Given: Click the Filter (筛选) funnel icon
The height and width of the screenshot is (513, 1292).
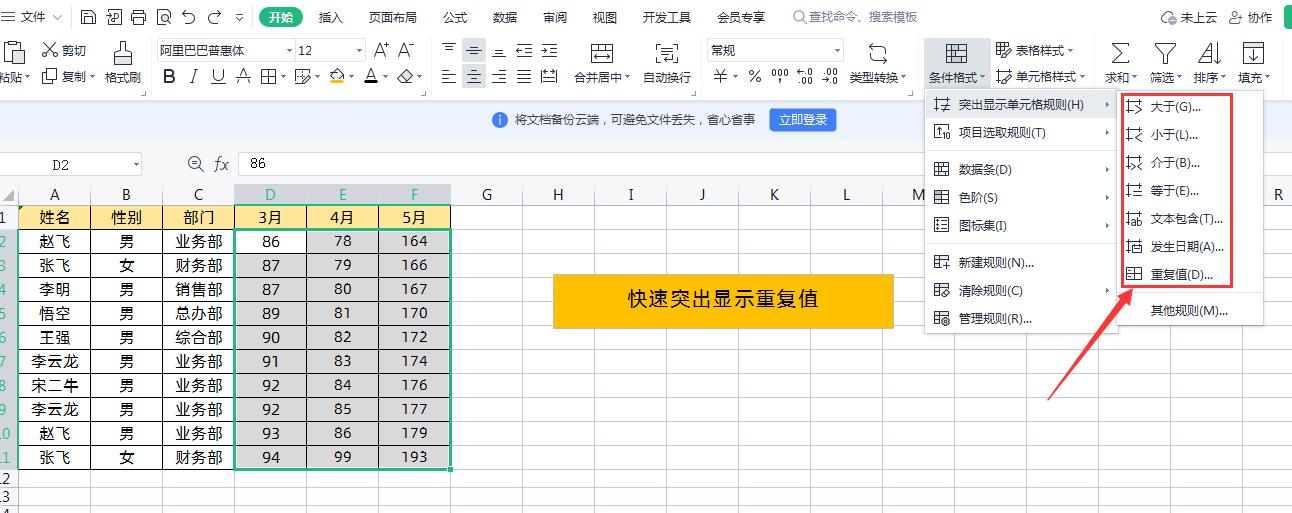Looking at the screenshot, I should [1164, 53].
